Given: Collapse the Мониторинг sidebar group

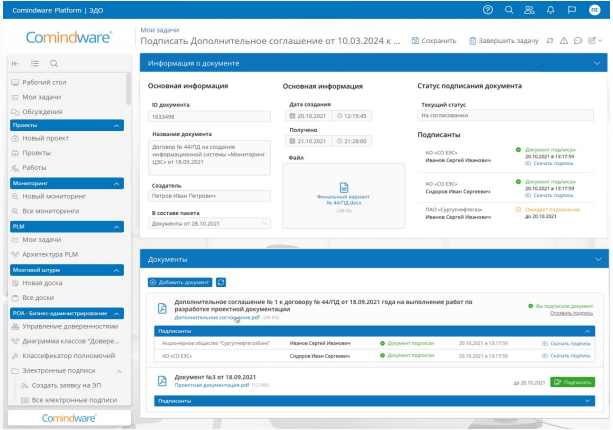Looking at the screenshot, I should pos(118,184).
